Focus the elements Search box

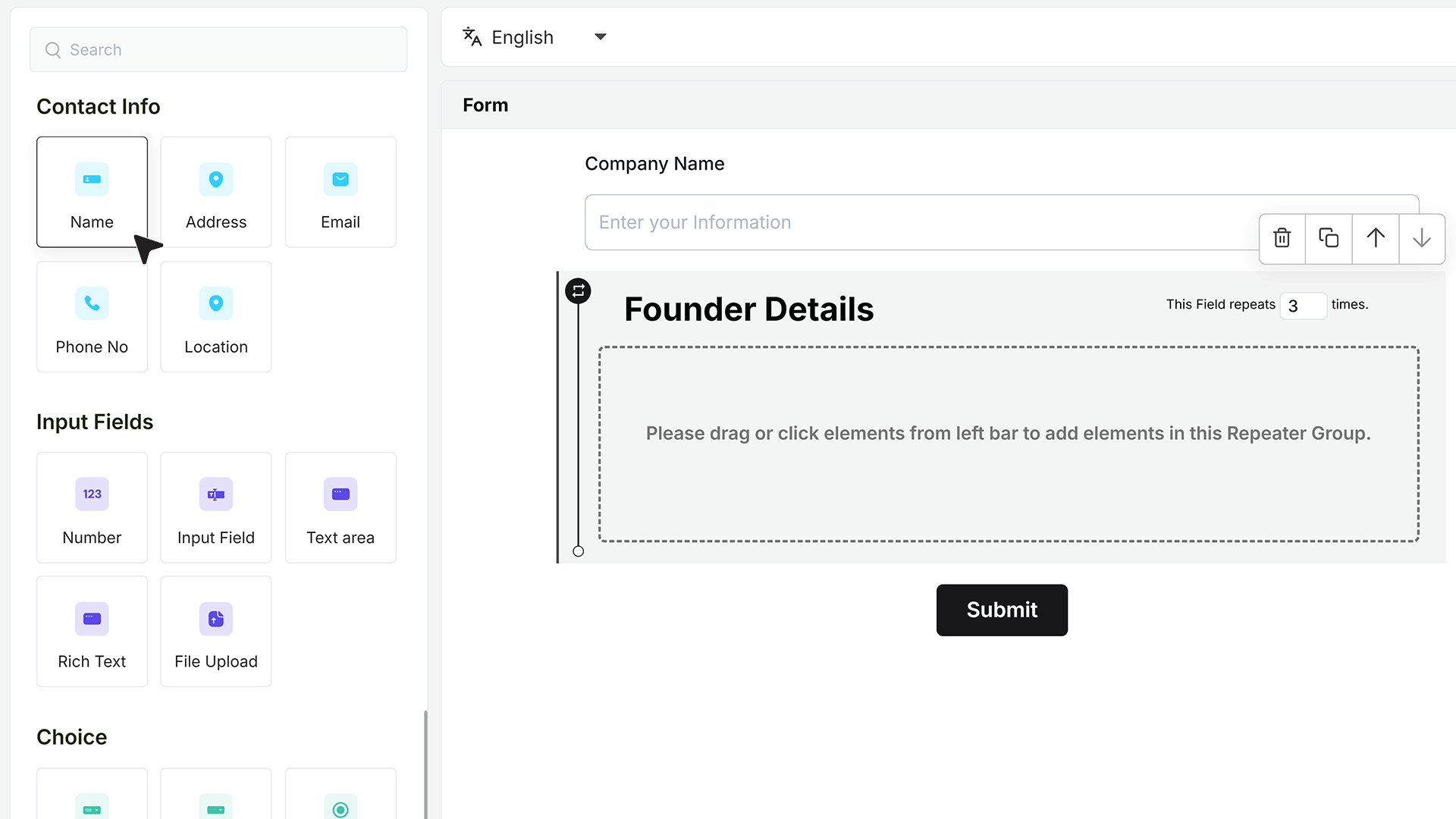(218, 49)
